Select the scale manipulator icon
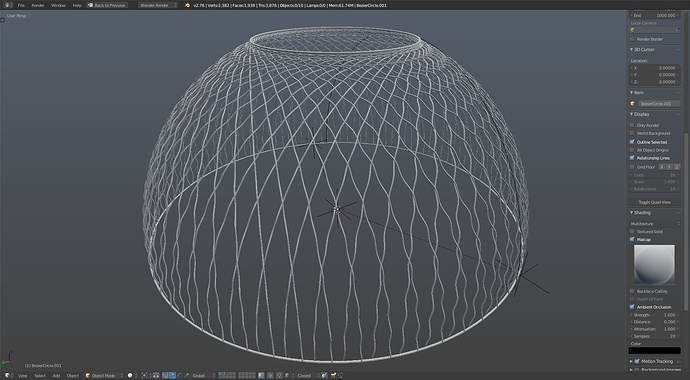The height and width of the screenshot is (380, 690). tap(187, 375)
